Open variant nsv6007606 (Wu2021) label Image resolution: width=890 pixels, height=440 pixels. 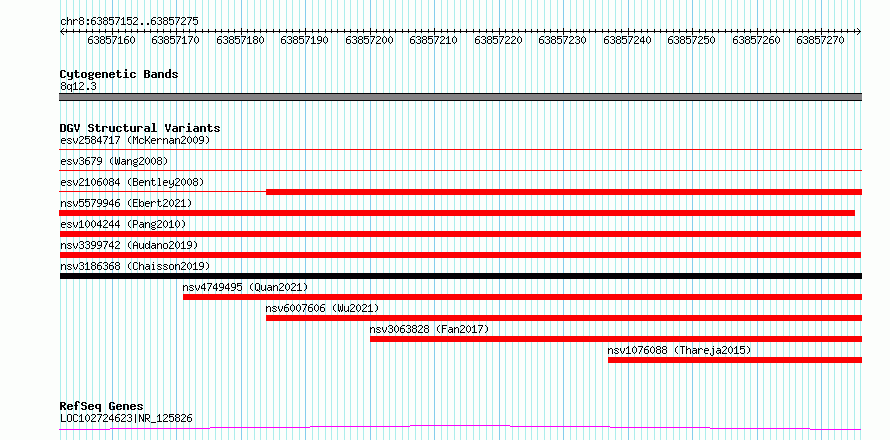(322, 308)
